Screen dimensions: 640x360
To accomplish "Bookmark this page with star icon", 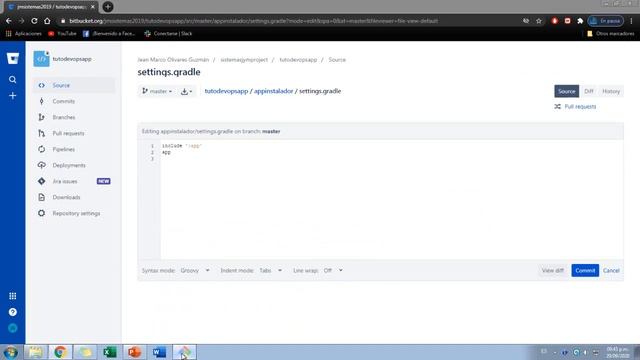I will coord(539,21).
